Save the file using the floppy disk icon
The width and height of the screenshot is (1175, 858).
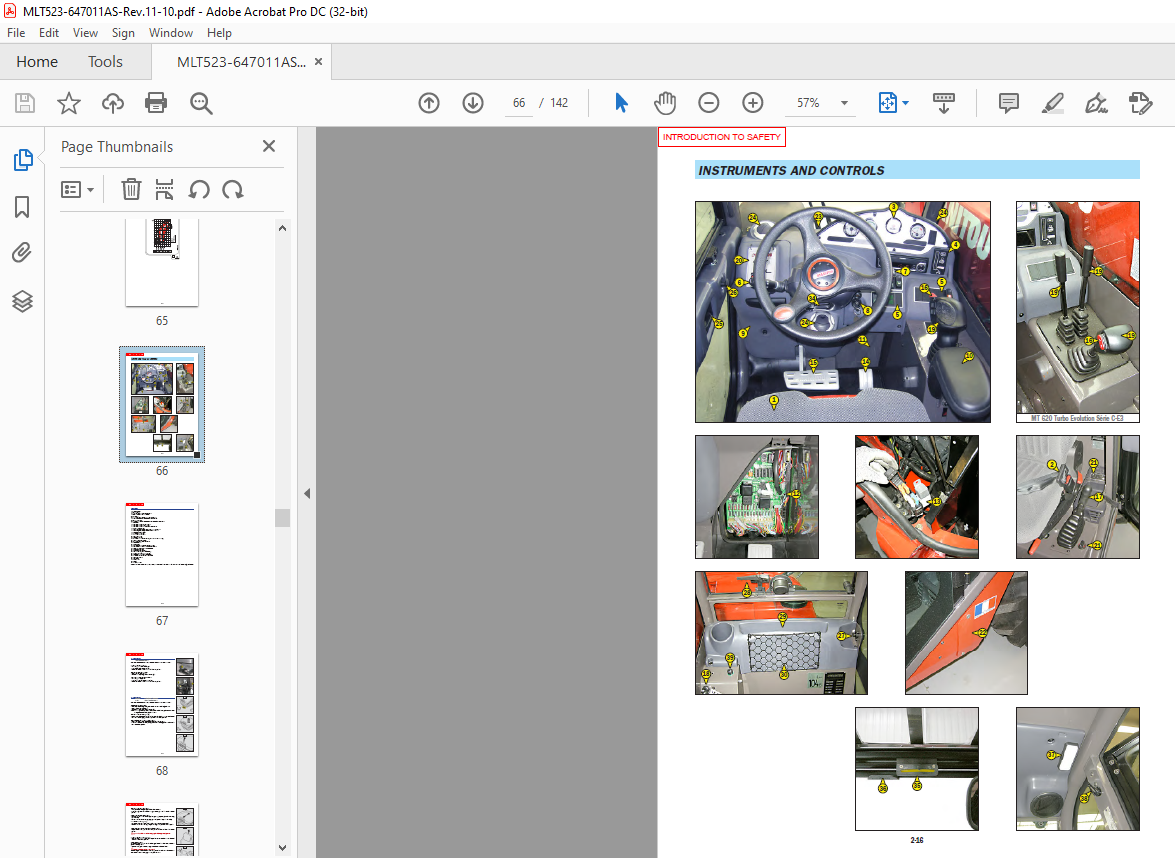tap(25, 103)
